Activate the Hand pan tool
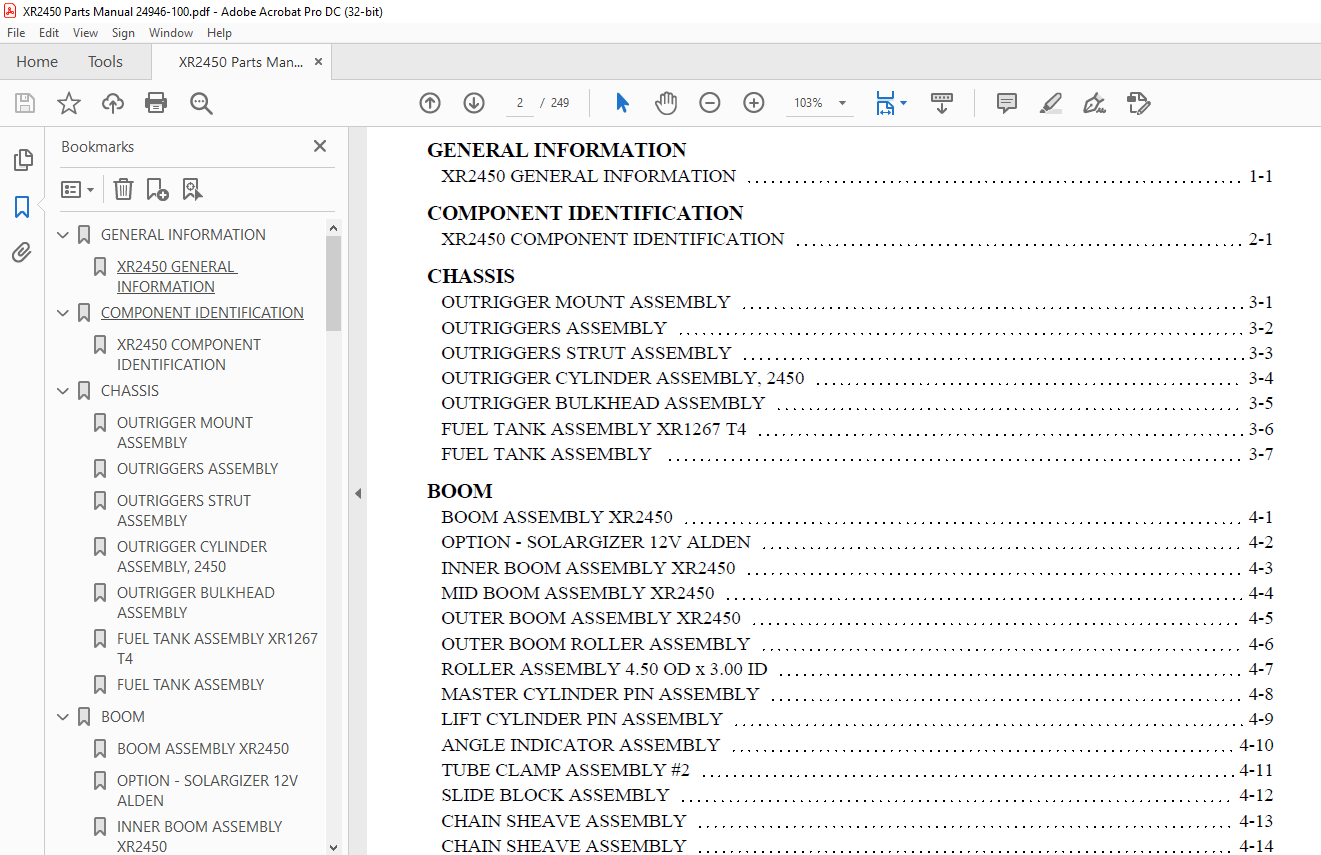Viewport: 1321px width, 855px height. (x=666, y=103)
